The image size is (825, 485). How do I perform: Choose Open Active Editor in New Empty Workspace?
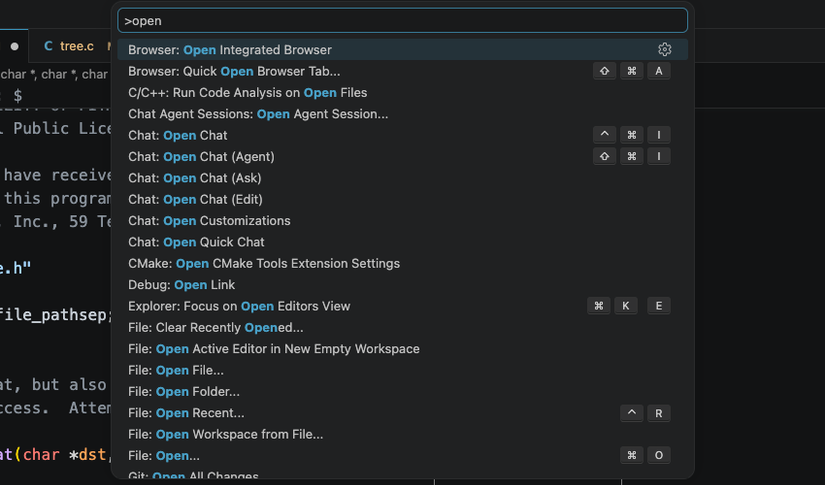pos(403,349)
